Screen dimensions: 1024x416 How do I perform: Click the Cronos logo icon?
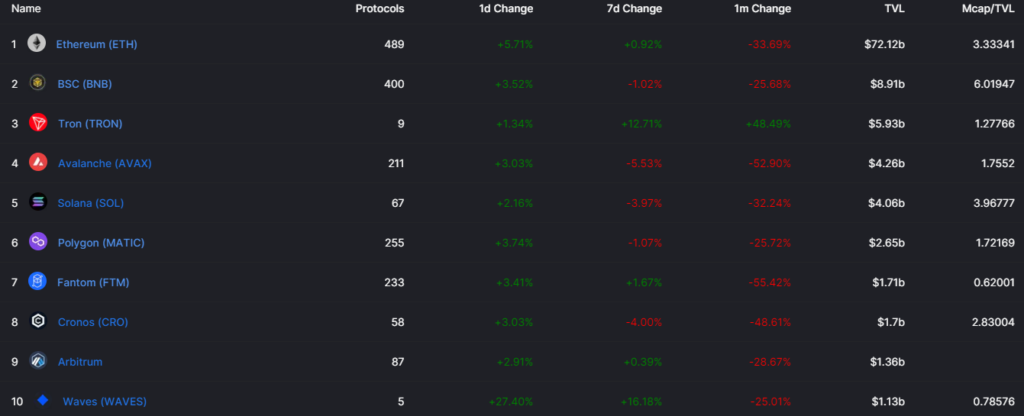click(38, 322)
